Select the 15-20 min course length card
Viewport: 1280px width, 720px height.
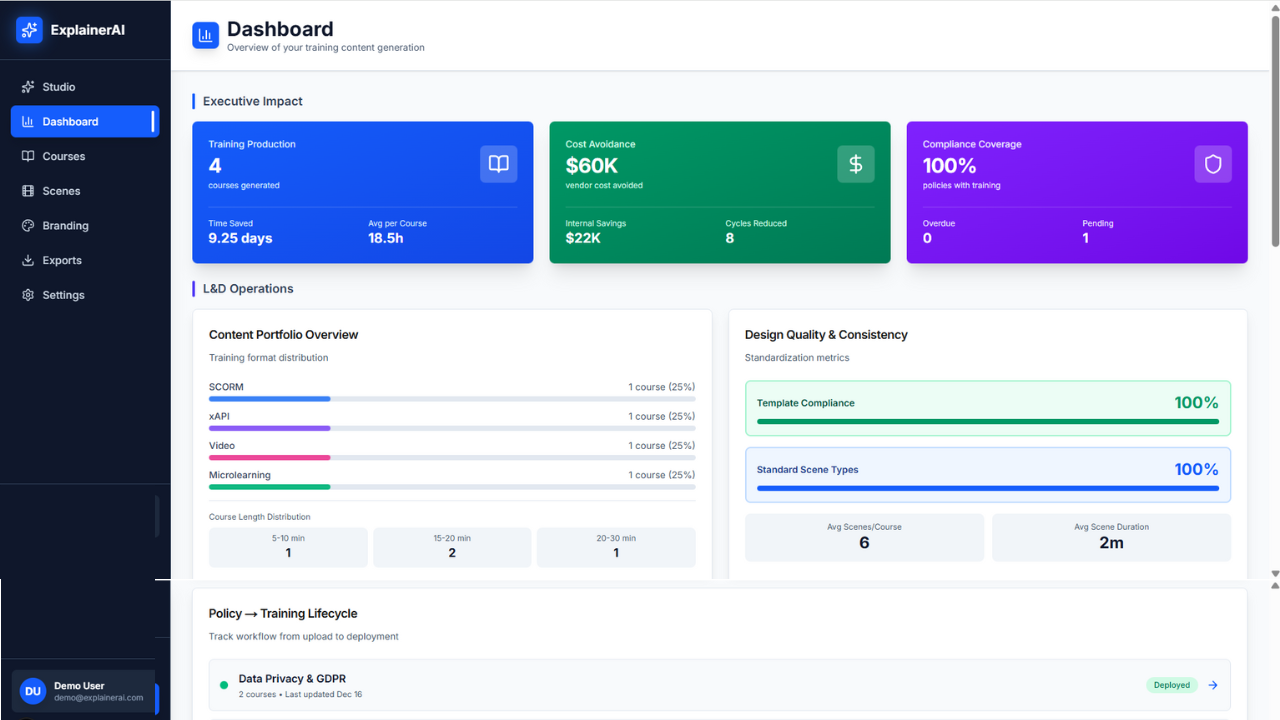[452, 547]
